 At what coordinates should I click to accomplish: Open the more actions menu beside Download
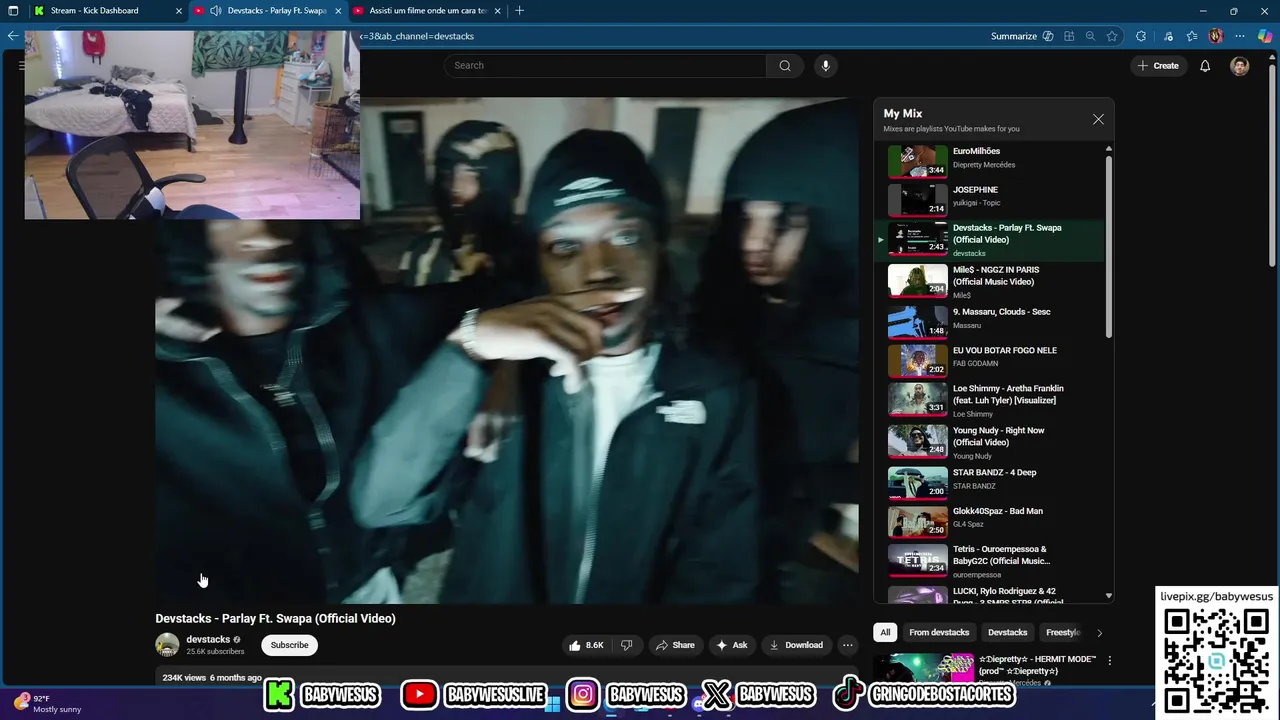pos(847,645)
